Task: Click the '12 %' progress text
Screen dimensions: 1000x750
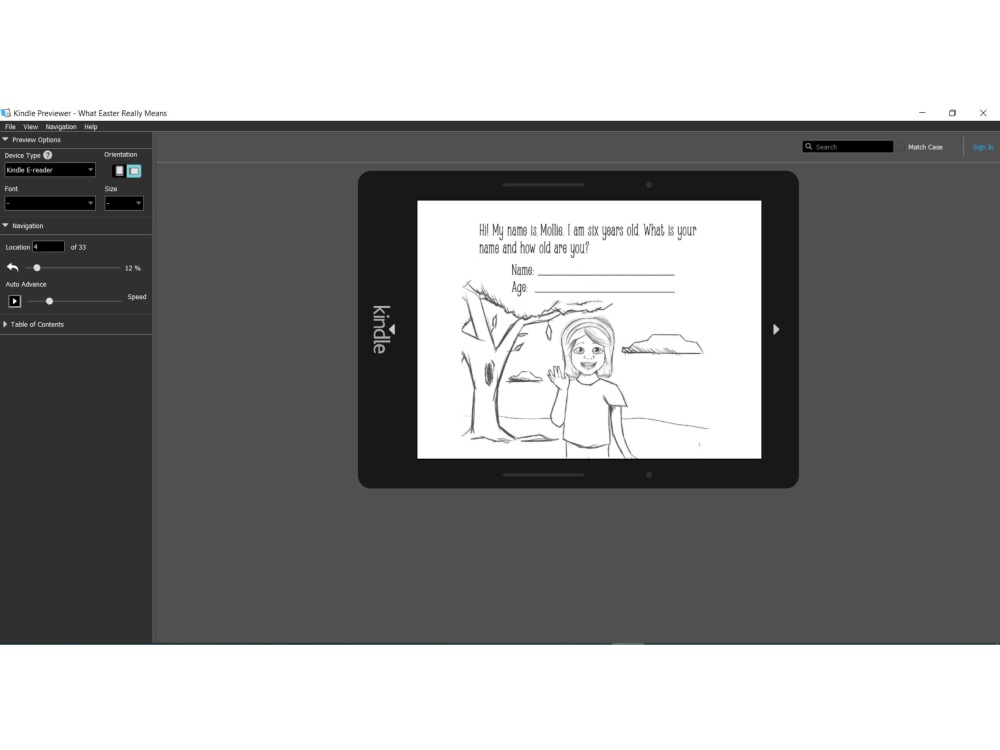Action: click(133, 268)
